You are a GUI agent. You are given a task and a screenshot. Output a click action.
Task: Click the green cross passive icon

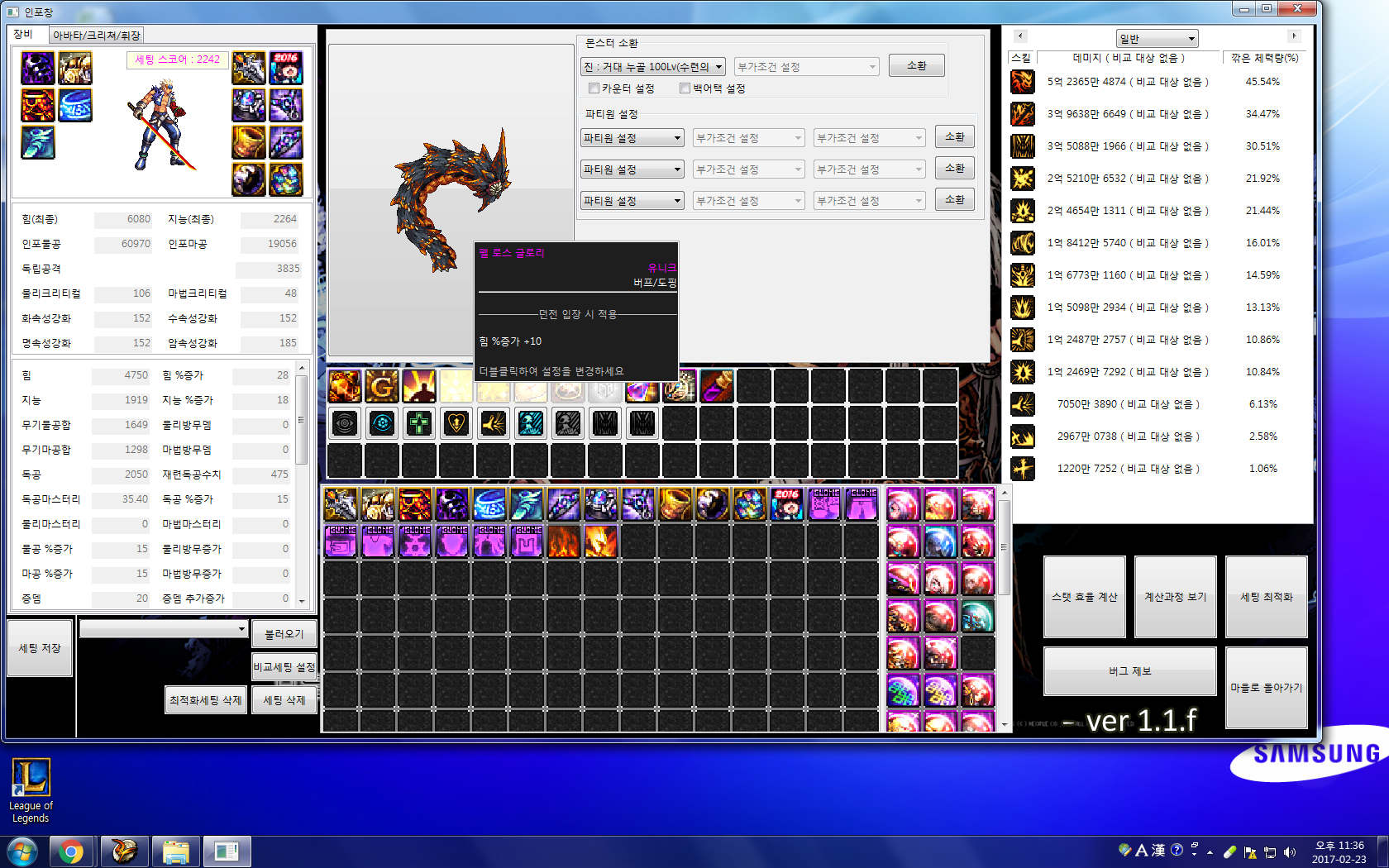pyautogui.click(x=419, y=423)
